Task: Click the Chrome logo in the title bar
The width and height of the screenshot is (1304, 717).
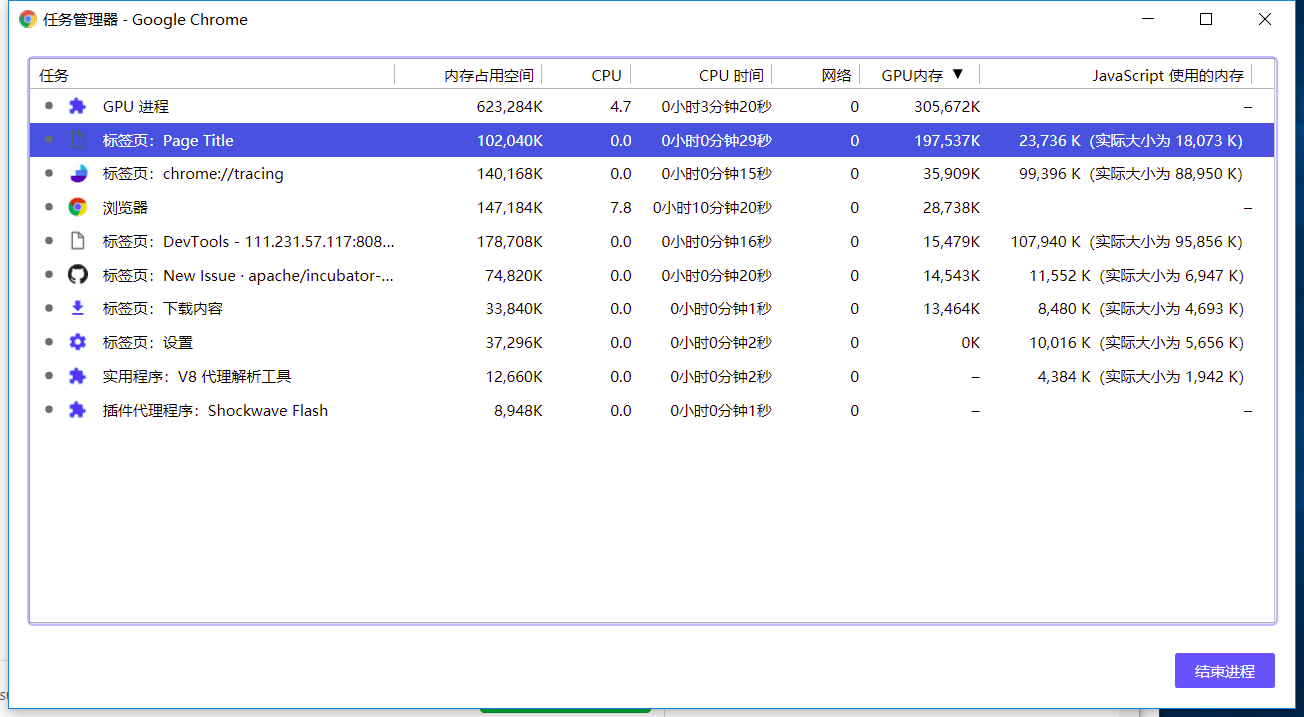Action: (x=26, y=19)
